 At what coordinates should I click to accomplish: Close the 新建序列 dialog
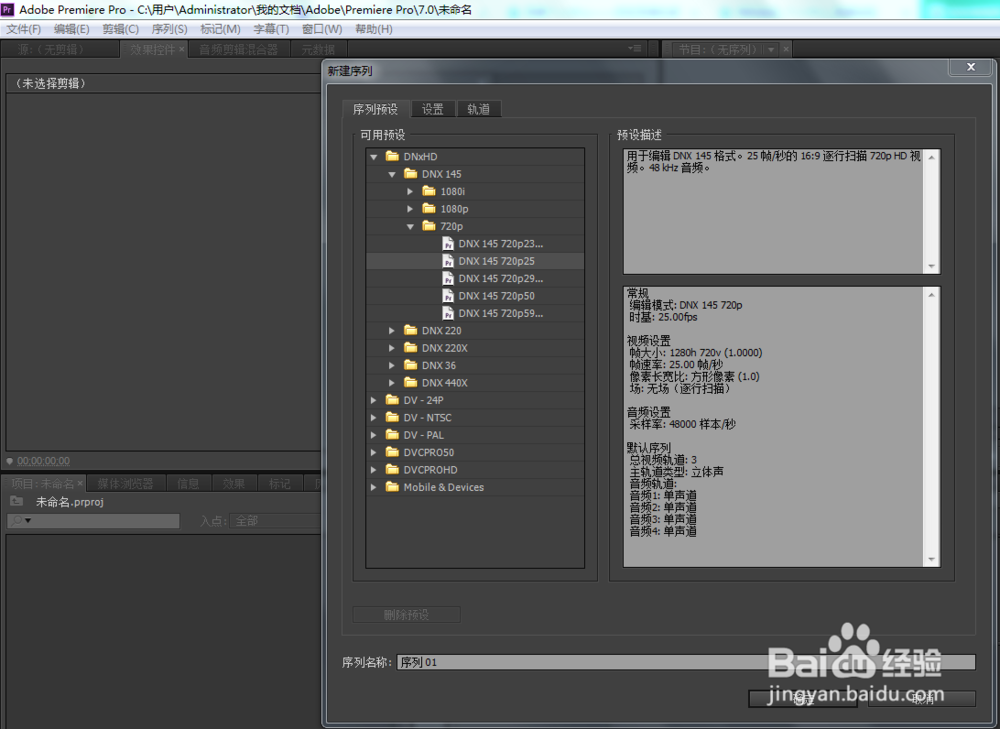(x=971, y=67)
